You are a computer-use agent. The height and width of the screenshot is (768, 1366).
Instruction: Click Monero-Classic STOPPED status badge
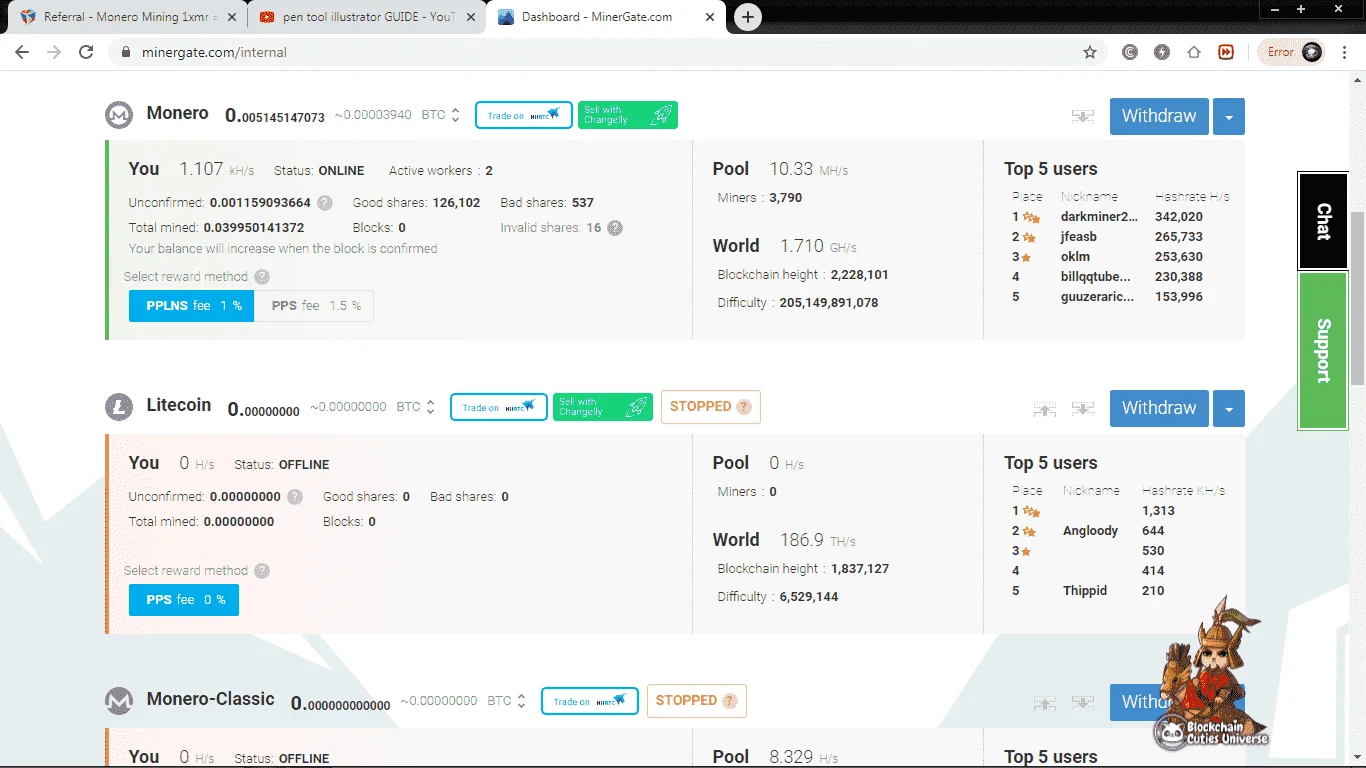point(697,701)
